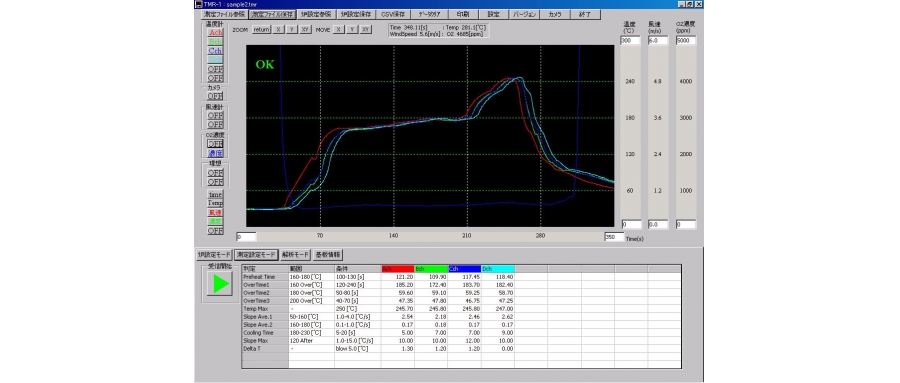Click the green OK status on the graph
The width and height of the screenshot is (900, 383).
click(265, 64)
